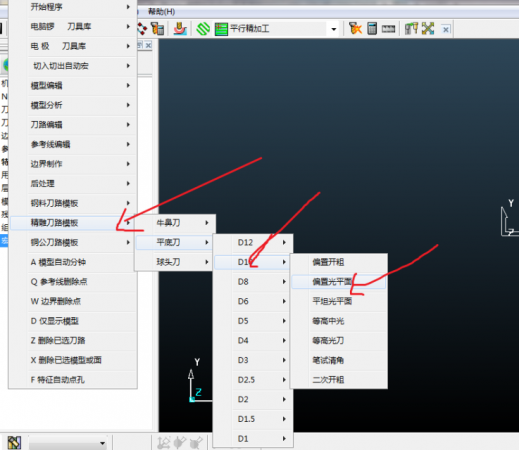This screenshot has width=519, height=450.
Task: Run the Z 删除已选刀路 macro
Action: (x=73, y=340)
